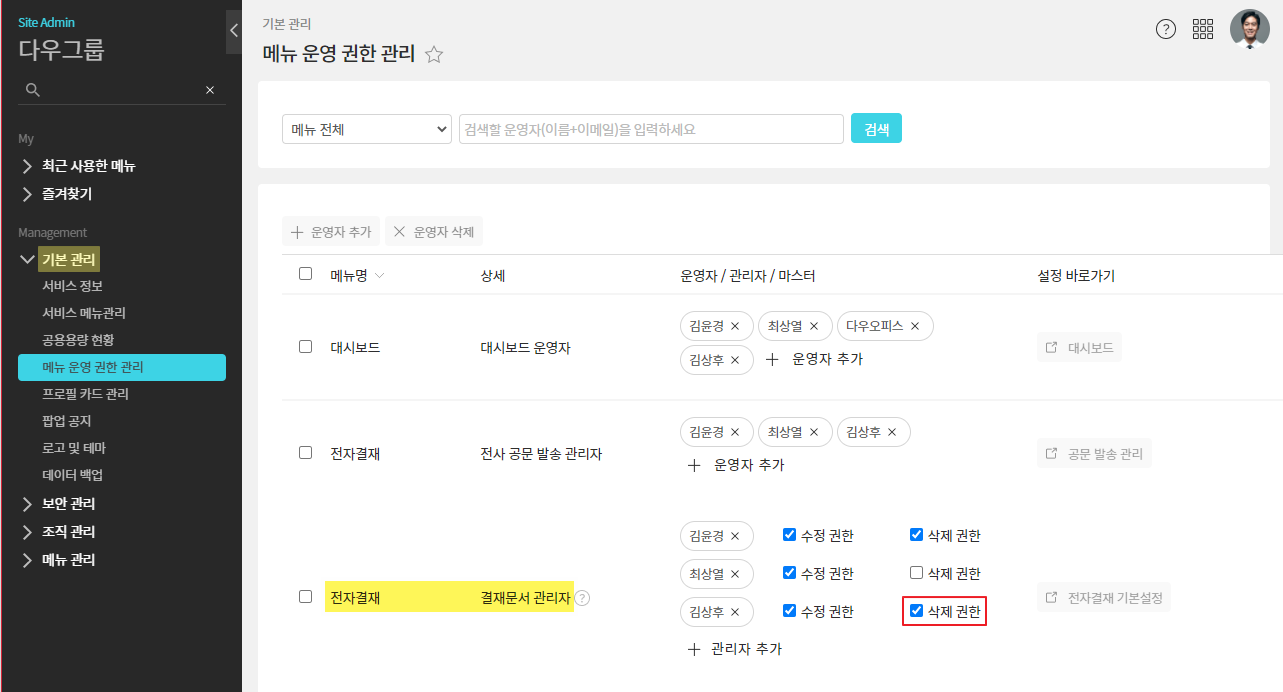Select the 대시보드 row checkbox
1283x692 pixels.
306,347
